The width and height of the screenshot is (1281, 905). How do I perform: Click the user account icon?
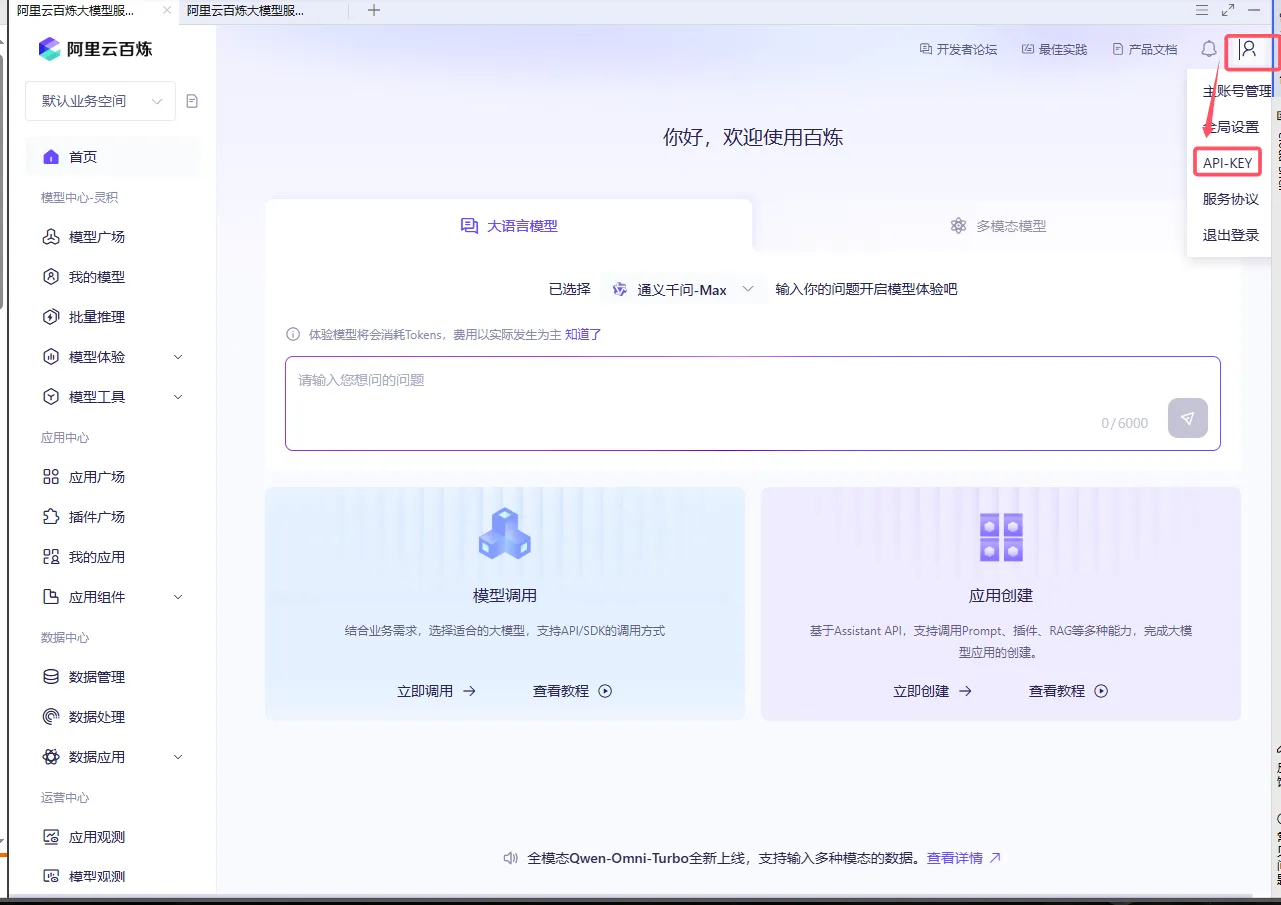tap(1249, 49)
